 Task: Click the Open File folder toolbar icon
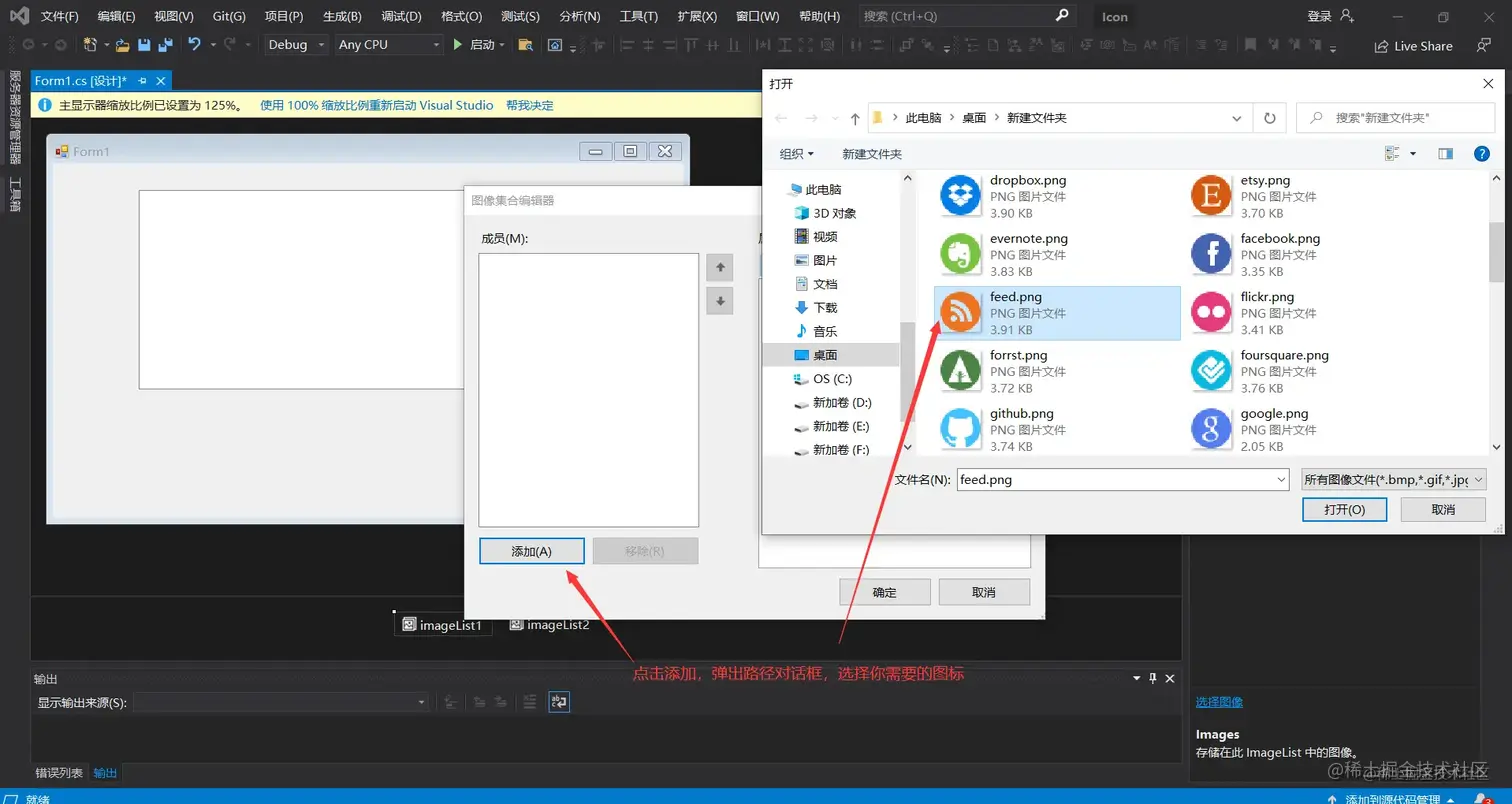click(x=122, y=45)
